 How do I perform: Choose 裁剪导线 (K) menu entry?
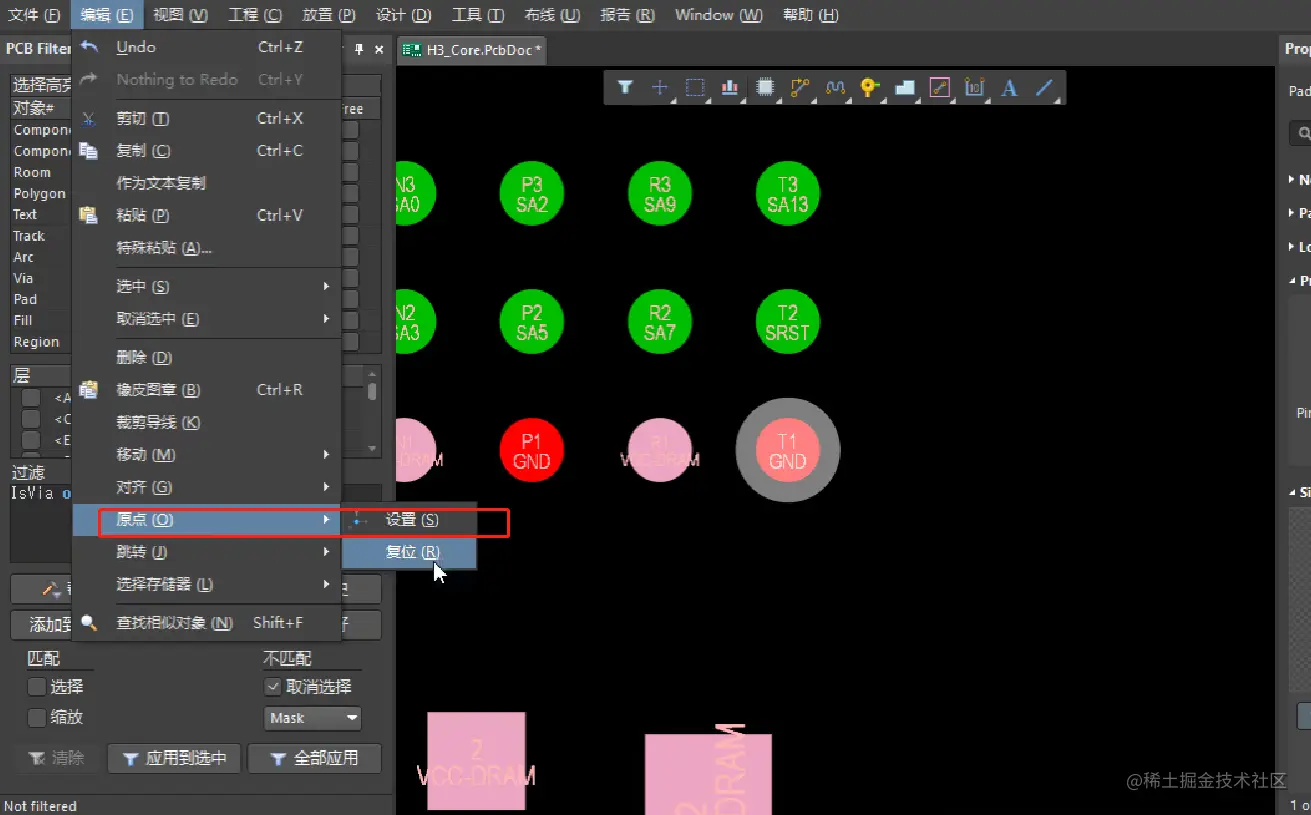tap(206, 422)
